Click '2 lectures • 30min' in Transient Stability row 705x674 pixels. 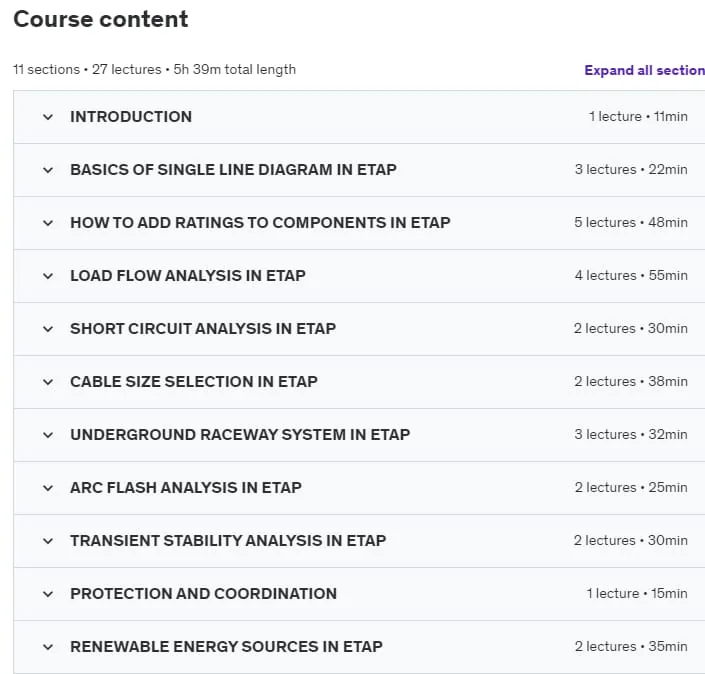[x=631, y=541]
